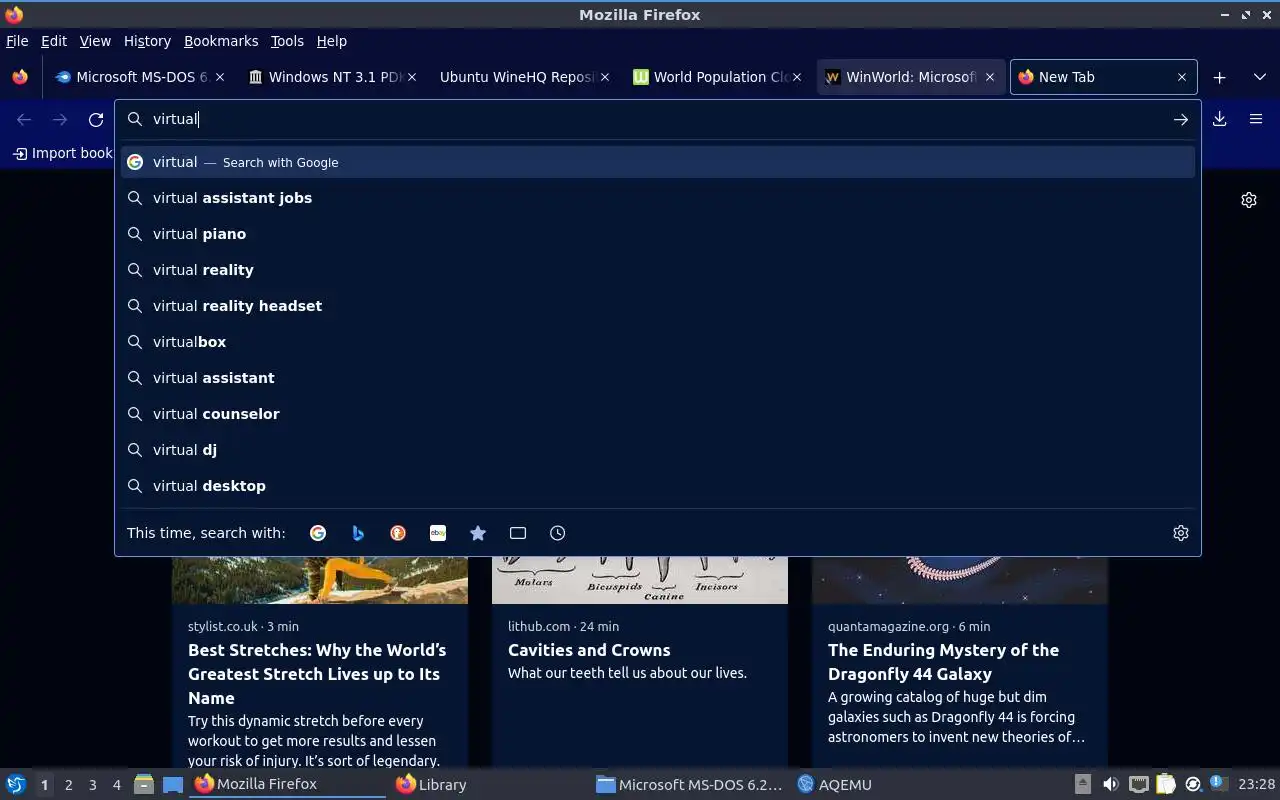Open the Tools menu
This screenshot has width=1280, height=800.
pyautogui.click(x=287, y=41)
